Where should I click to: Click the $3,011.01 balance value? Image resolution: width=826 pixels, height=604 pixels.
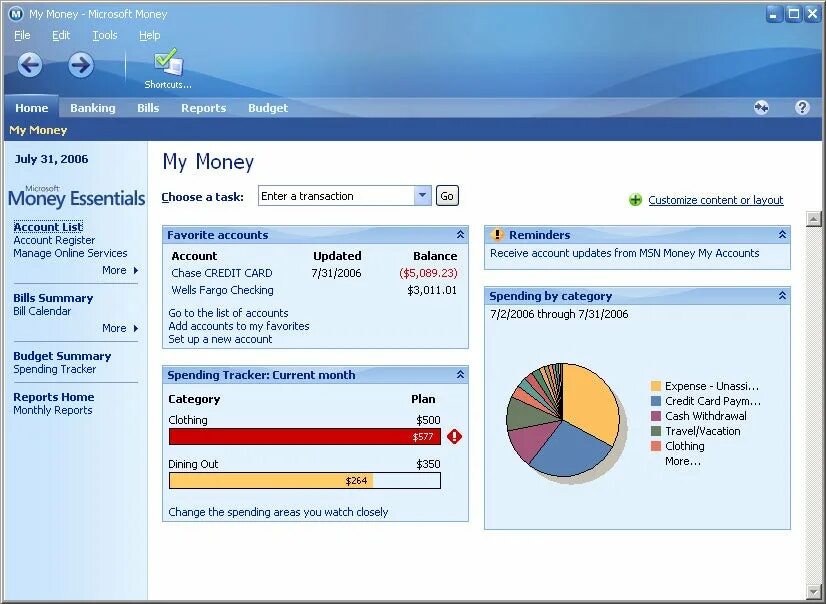tap(432, 290)
